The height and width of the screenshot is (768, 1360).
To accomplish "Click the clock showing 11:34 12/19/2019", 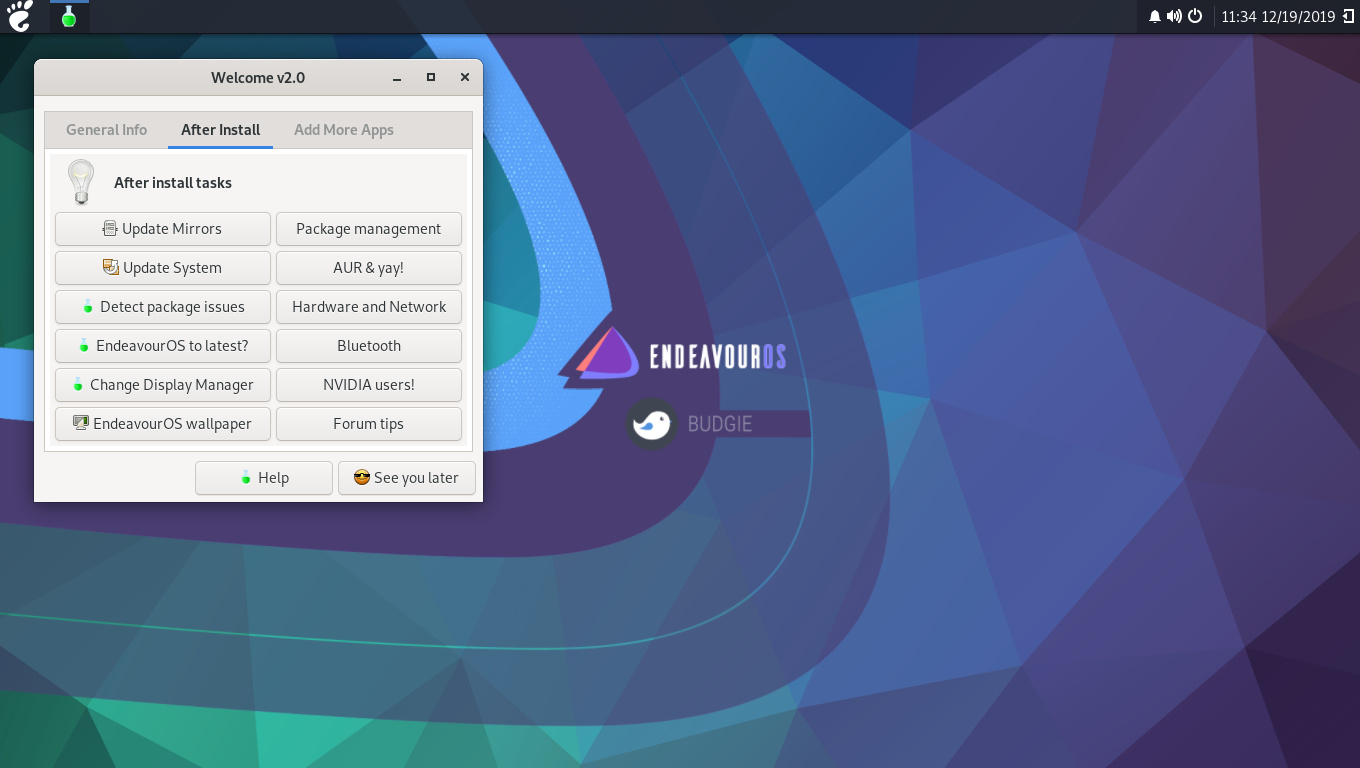I will (x=1278, y=16).
